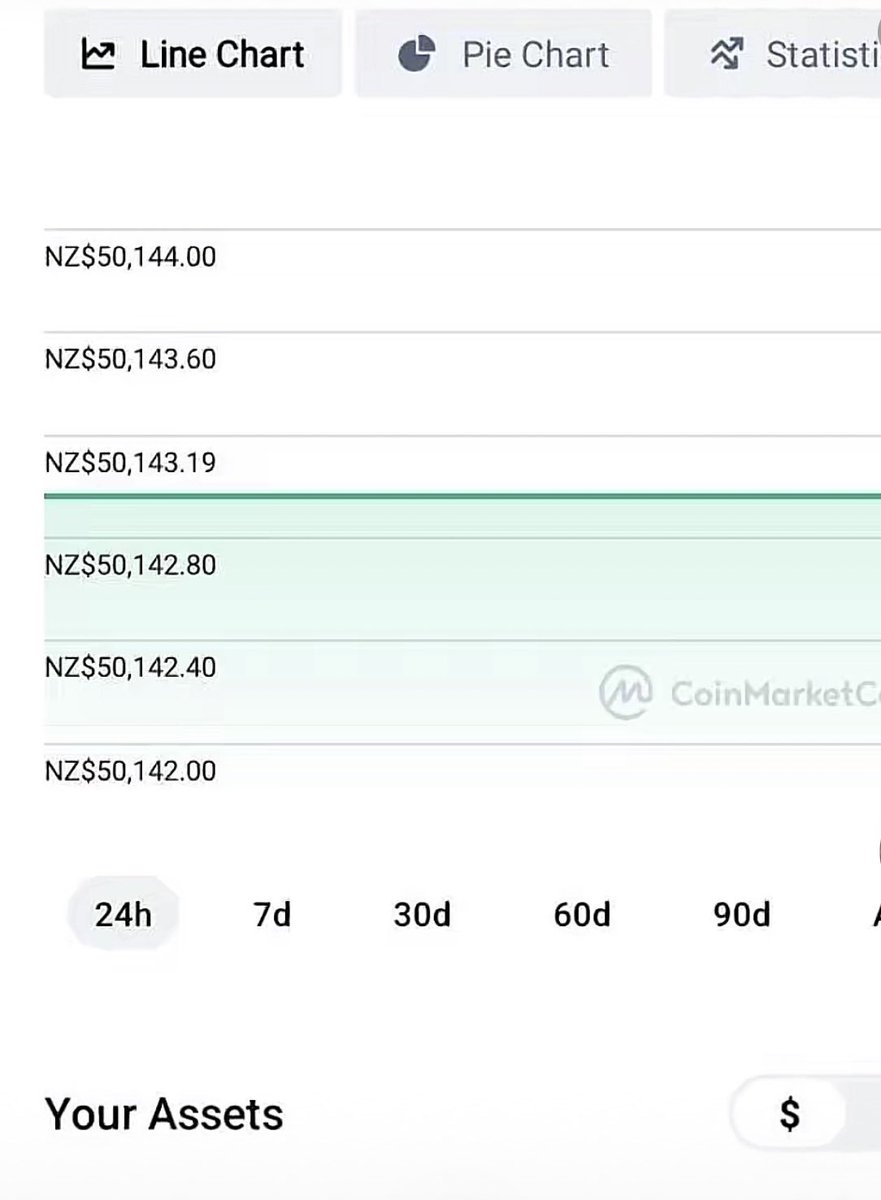Set chart period to 60d
The height and width of the screenshot is (1200, 881).
point(582,914)
